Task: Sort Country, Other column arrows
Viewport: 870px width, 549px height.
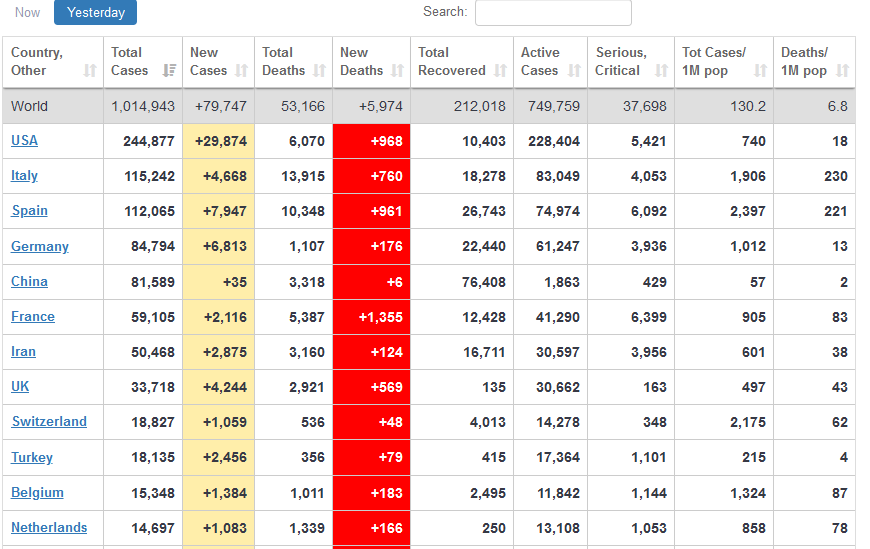Action: 90,71
